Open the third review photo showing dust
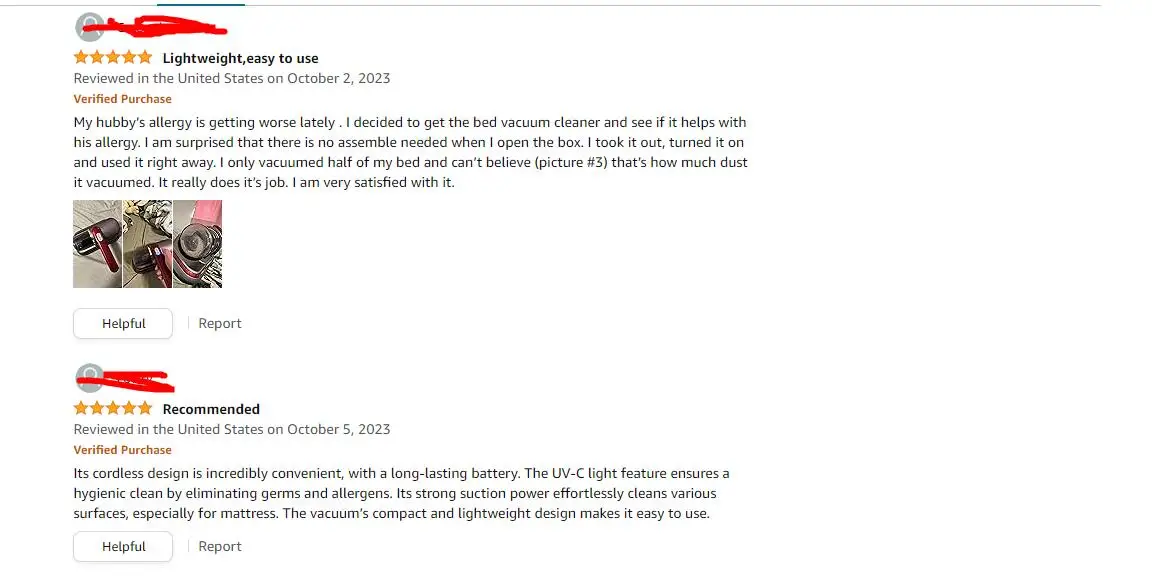Image resolution: width=1152 pixels, height=582 pixels. [197, 244]
